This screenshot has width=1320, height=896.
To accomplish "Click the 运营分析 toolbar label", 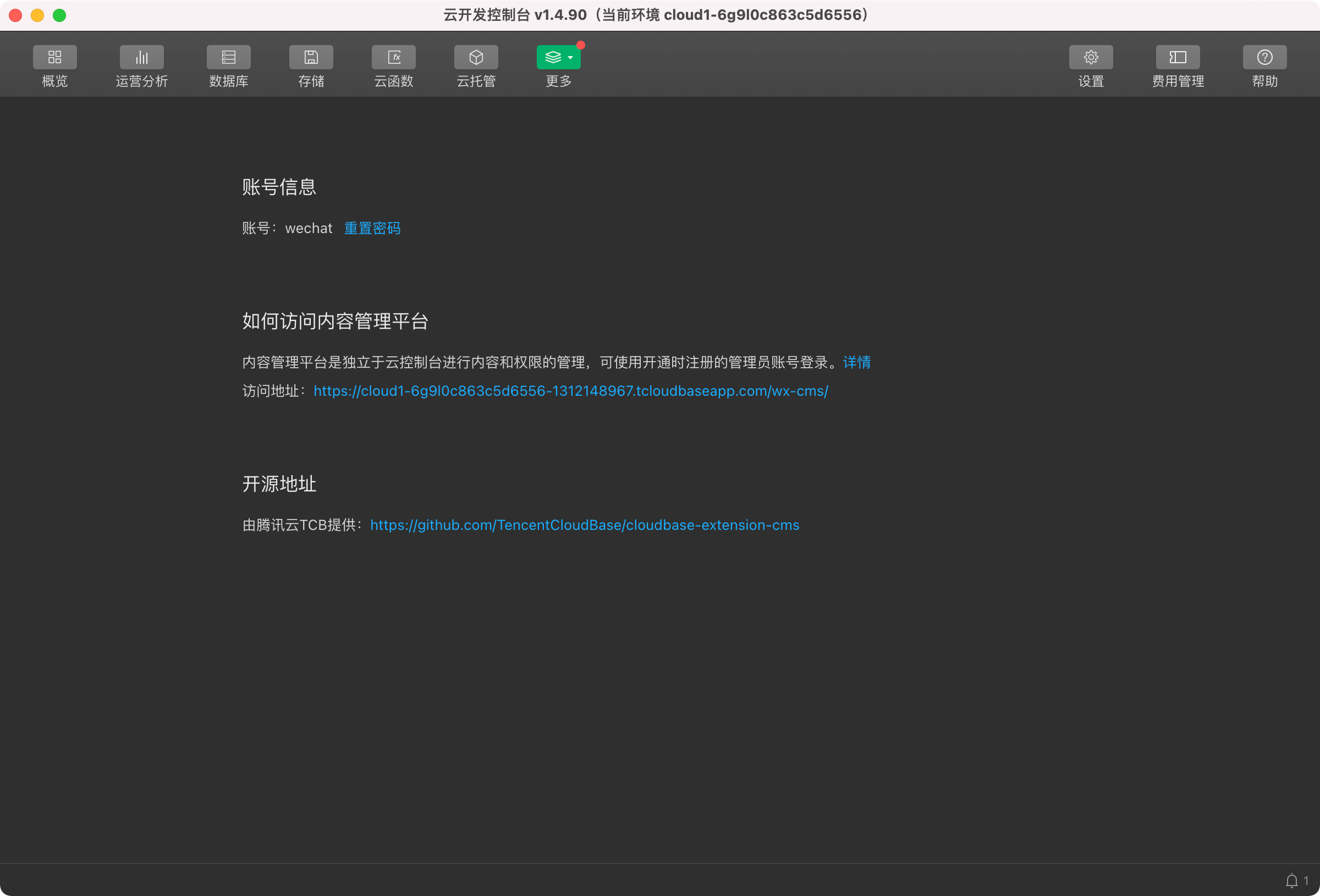I will click(x=141, y=81).
